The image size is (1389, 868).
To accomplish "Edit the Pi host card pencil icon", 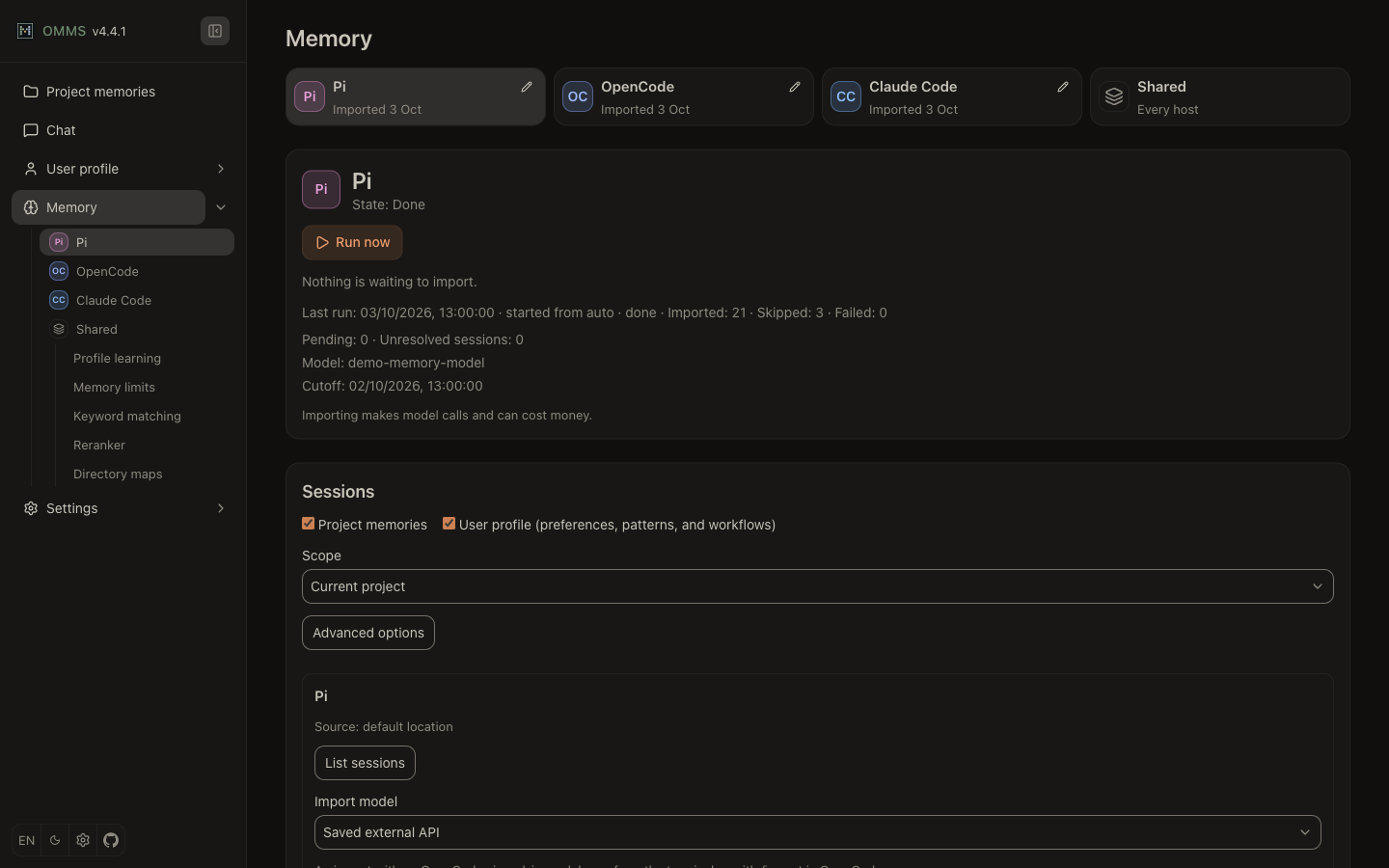I will (x=527, y=87).
